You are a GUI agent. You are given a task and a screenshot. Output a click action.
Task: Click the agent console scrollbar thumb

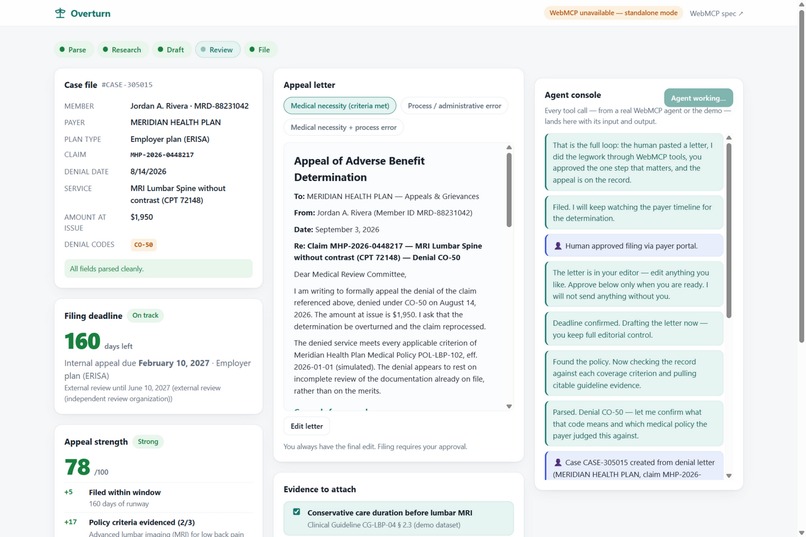pyautogui.click(x=728, y=230)
